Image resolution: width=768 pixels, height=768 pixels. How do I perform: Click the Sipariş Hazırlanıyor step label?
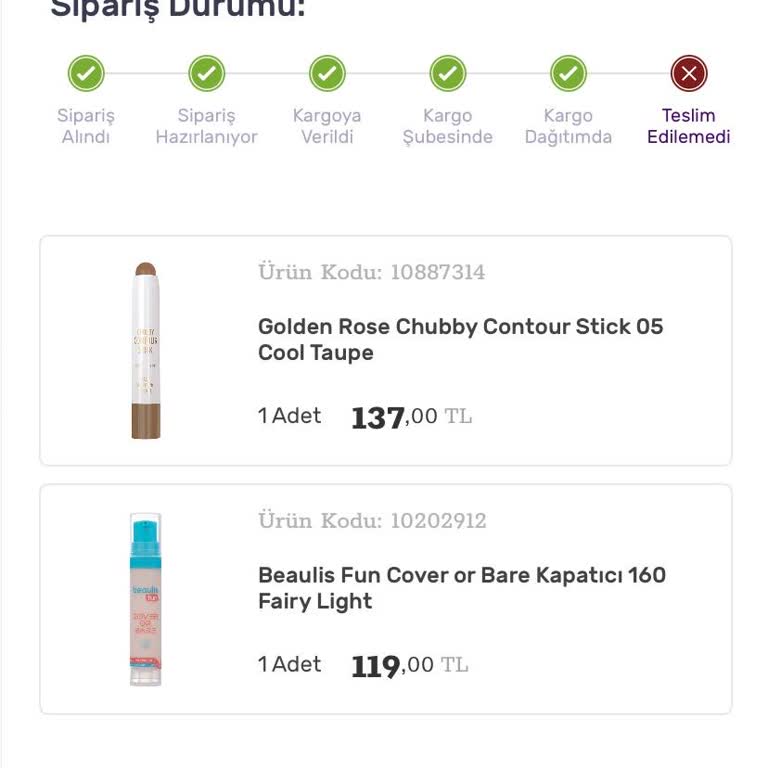tap(207, 126)
